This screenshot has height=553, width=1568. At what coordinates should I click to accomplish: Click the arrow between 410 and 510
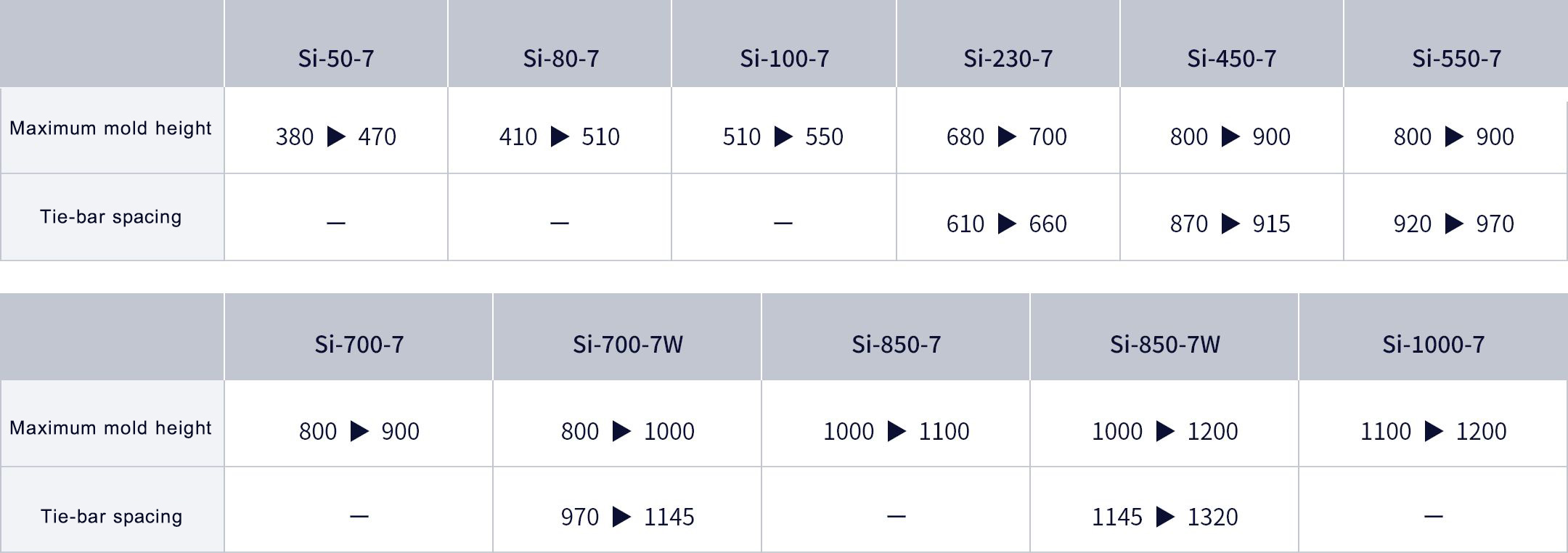click(x=560, y=136)
